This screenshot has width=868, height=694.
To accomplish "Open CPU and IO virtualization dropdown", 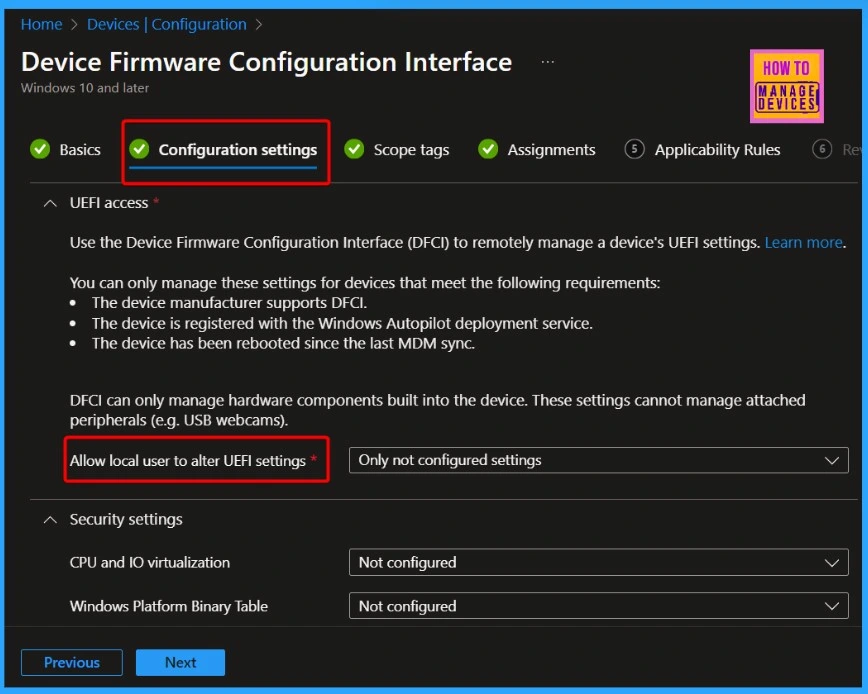I will (598, 562).
